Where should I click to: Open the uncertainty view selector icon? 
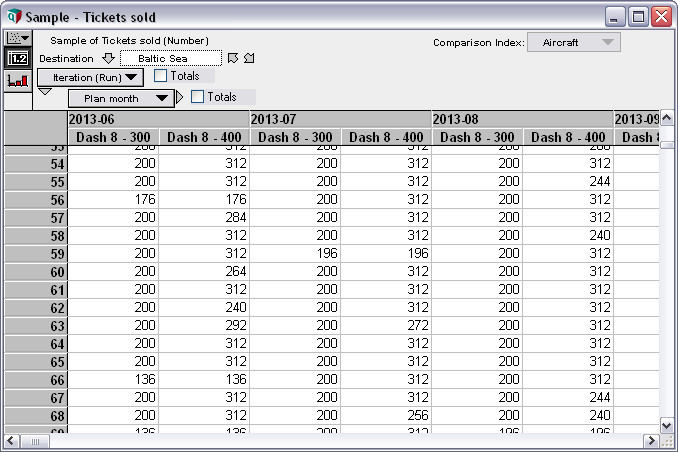(17, 38)
